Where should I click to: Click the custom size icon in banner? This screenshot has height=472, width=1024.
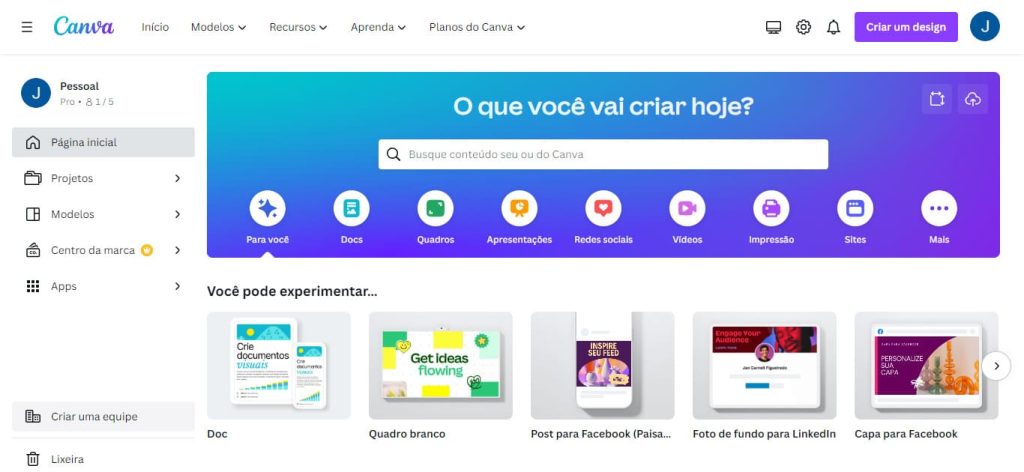pos(937,99)
